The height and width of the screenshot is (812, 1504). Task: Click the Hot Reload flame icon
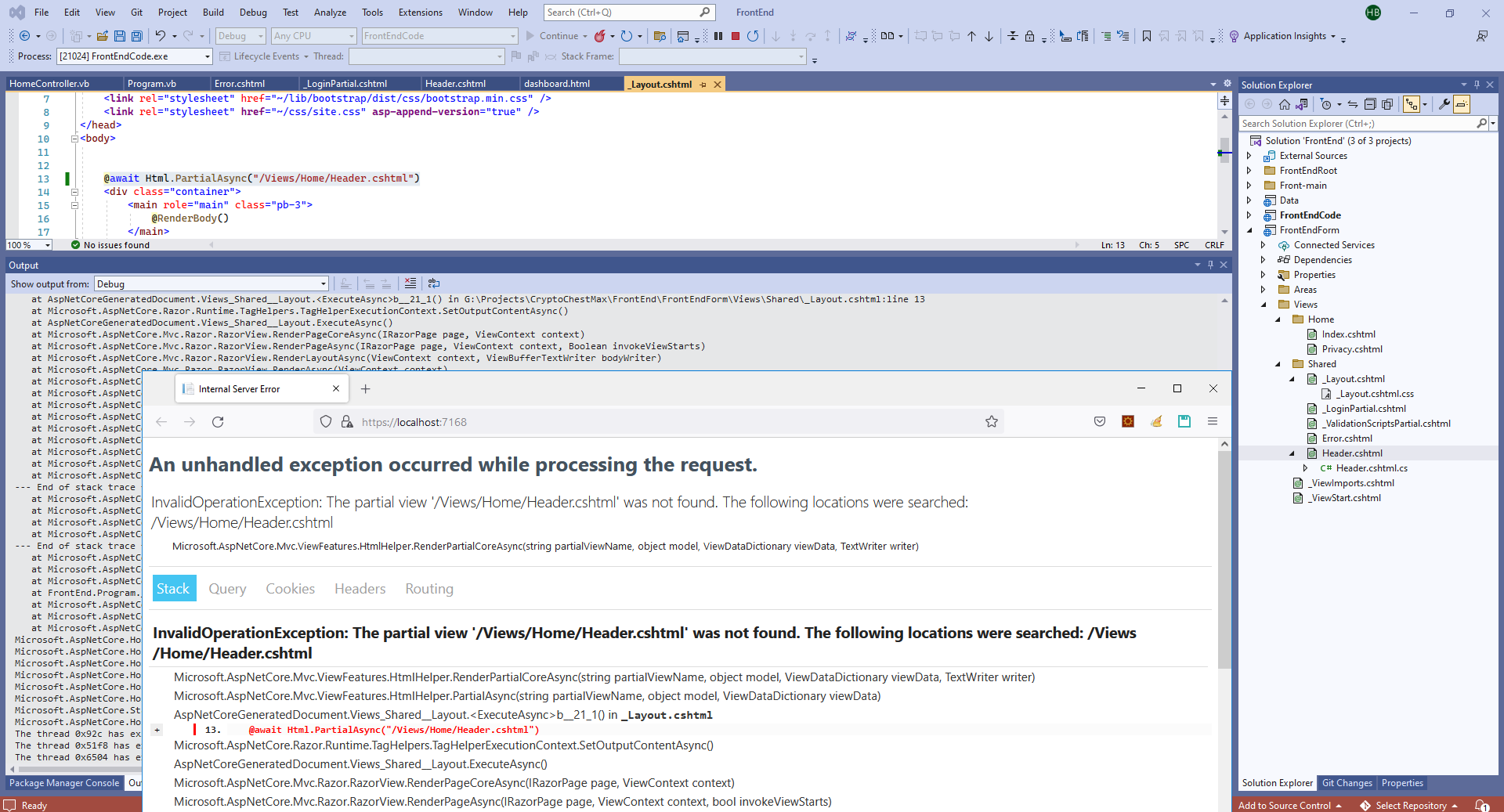point(600,36)
